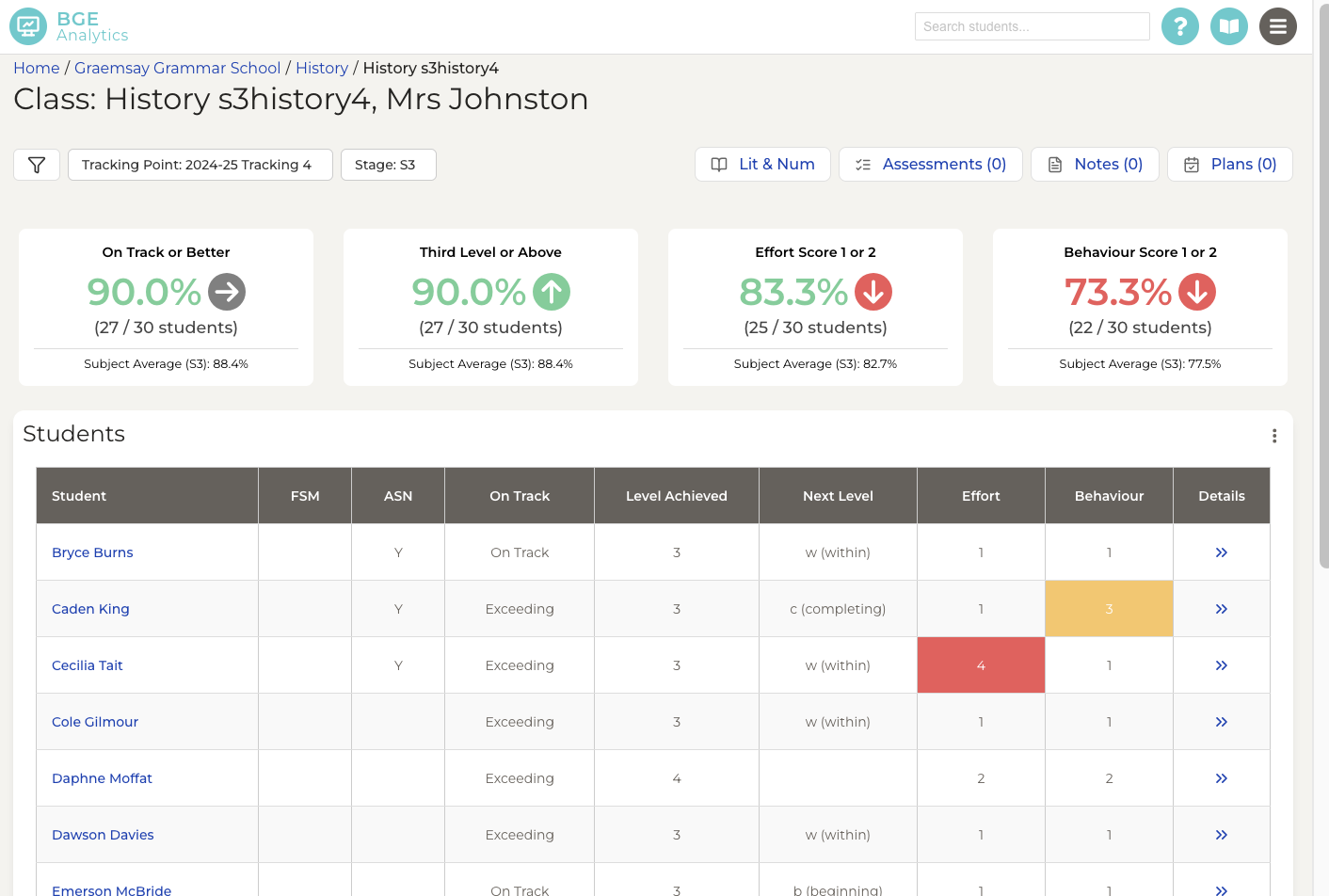Open the hamburger menu icon
The width and height of the screenshot is (1329, 896).
pyautogui.click(x=1278, y=25)
